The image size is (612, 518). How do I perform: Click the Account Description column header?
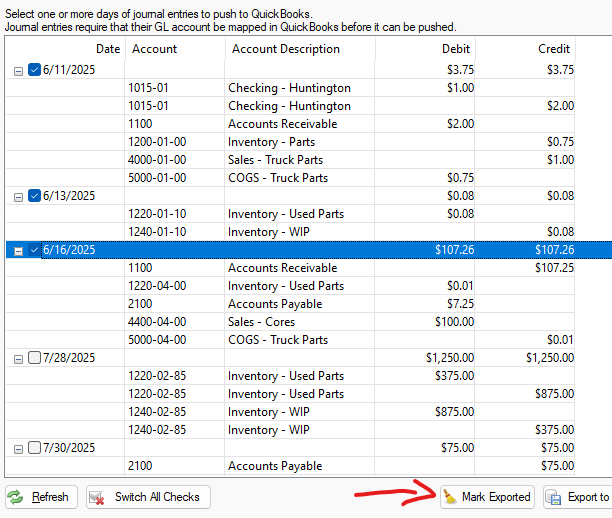click(x=286, y=49)
